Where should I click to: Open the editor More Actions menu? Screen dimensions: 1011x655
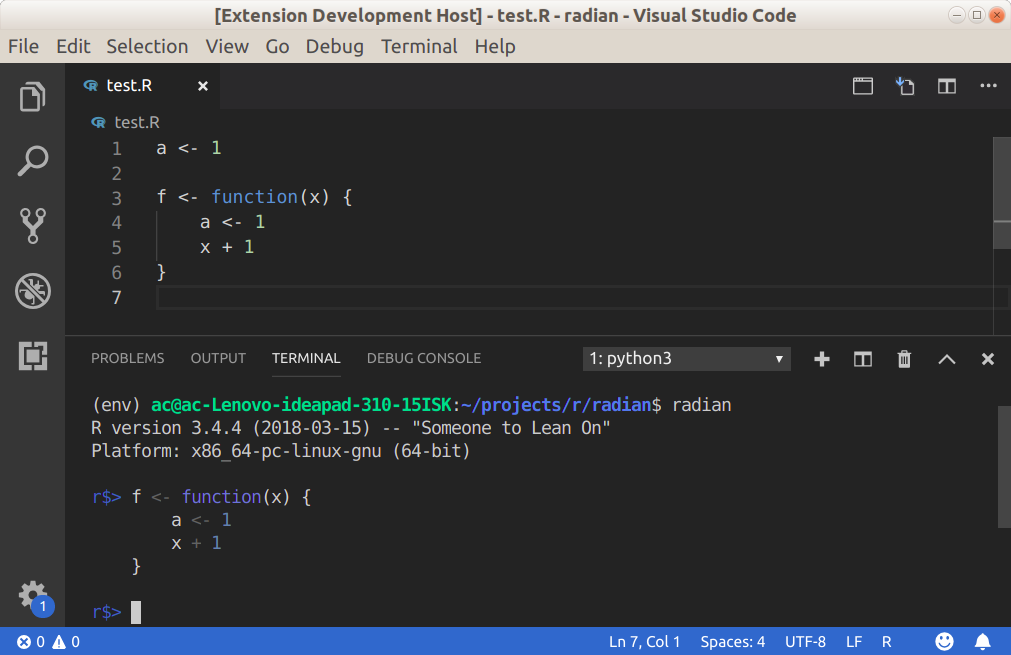pos(988,86)
